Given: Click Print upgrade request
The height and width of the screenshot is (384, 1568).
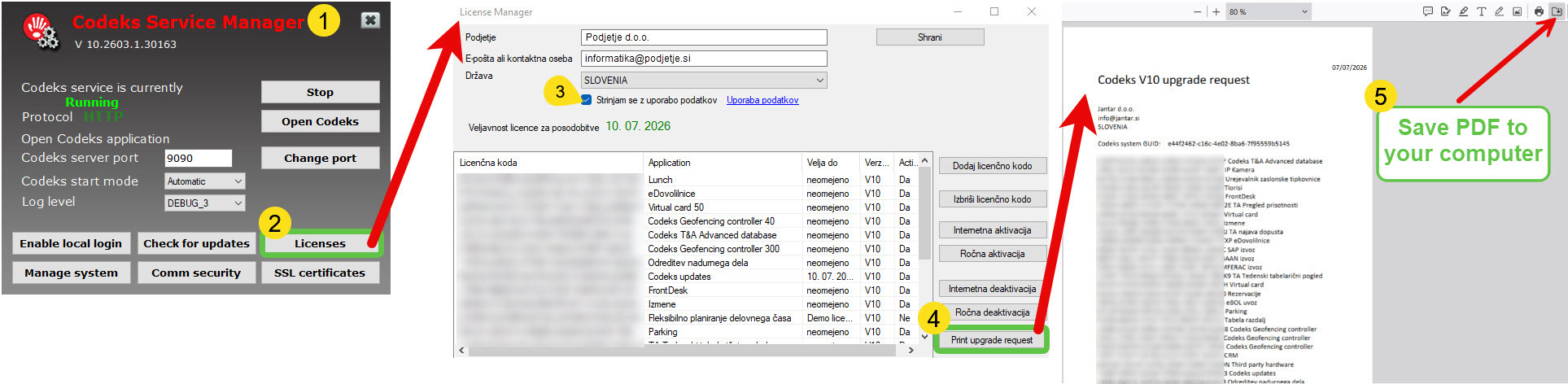Looking at the screenshot, I should pos(992,340).
